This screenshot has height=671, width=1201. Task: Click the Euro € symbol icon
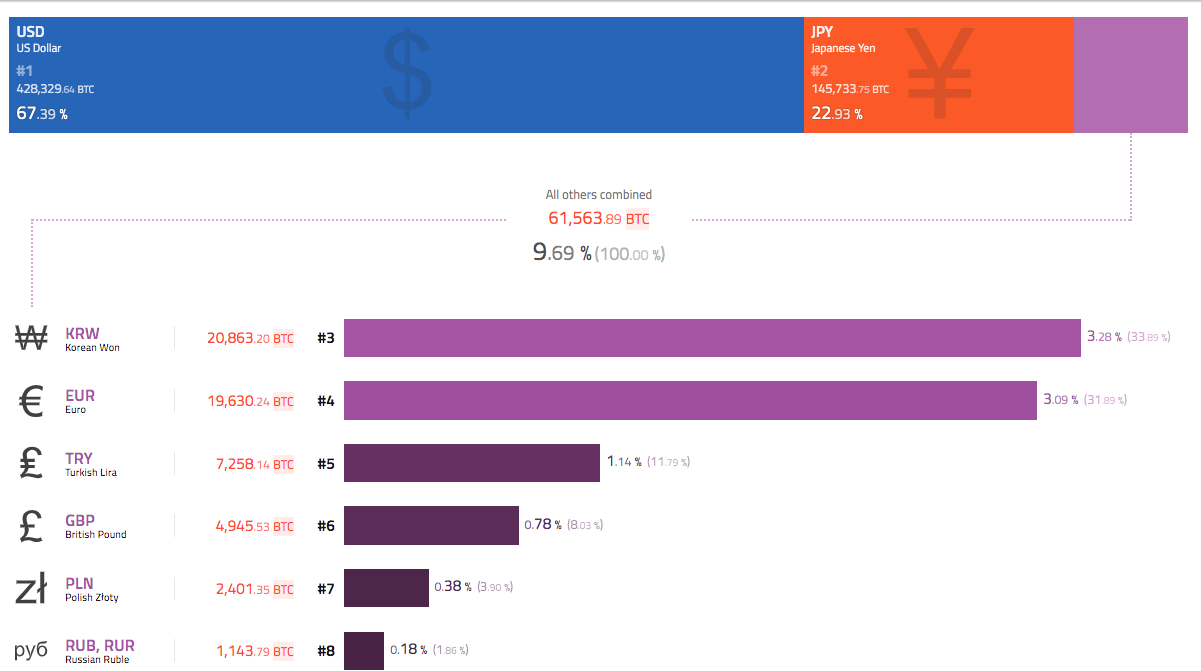pos(31,402)
